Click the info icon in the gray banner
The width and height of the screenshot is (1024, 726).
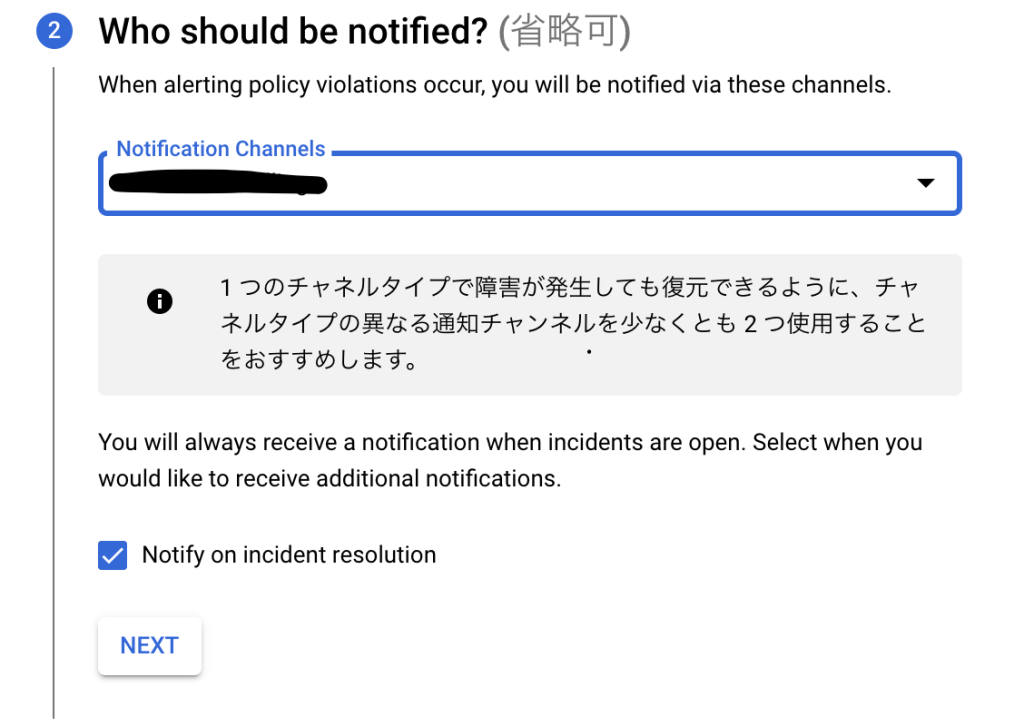pyautogui.click(x=159, y=302)
